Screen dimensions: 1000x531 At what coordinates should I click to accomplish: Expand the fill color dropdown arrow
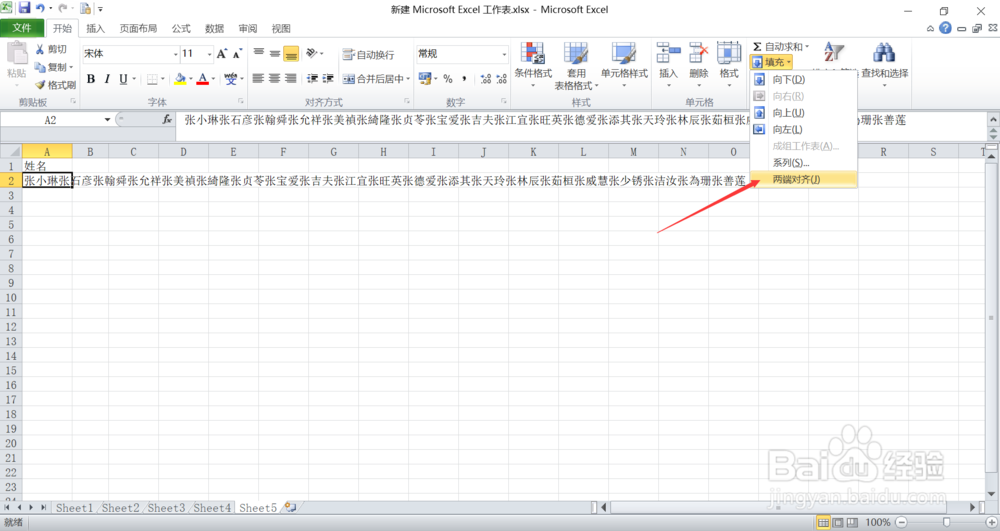(x=190, y=79)
